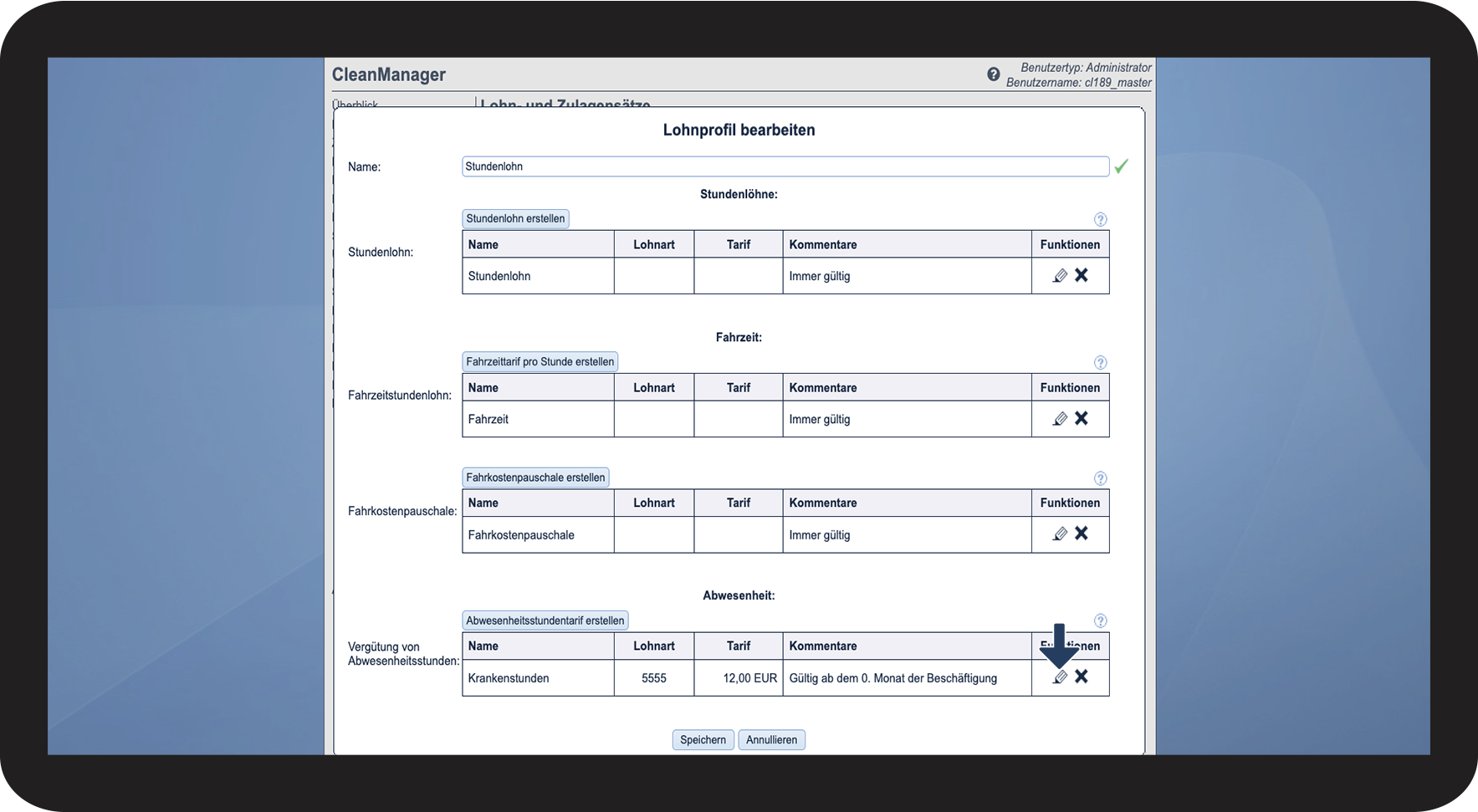Open help for the Stundenlohn table
Screen dimensions: 1478x812
click(x=1101, y=219)
